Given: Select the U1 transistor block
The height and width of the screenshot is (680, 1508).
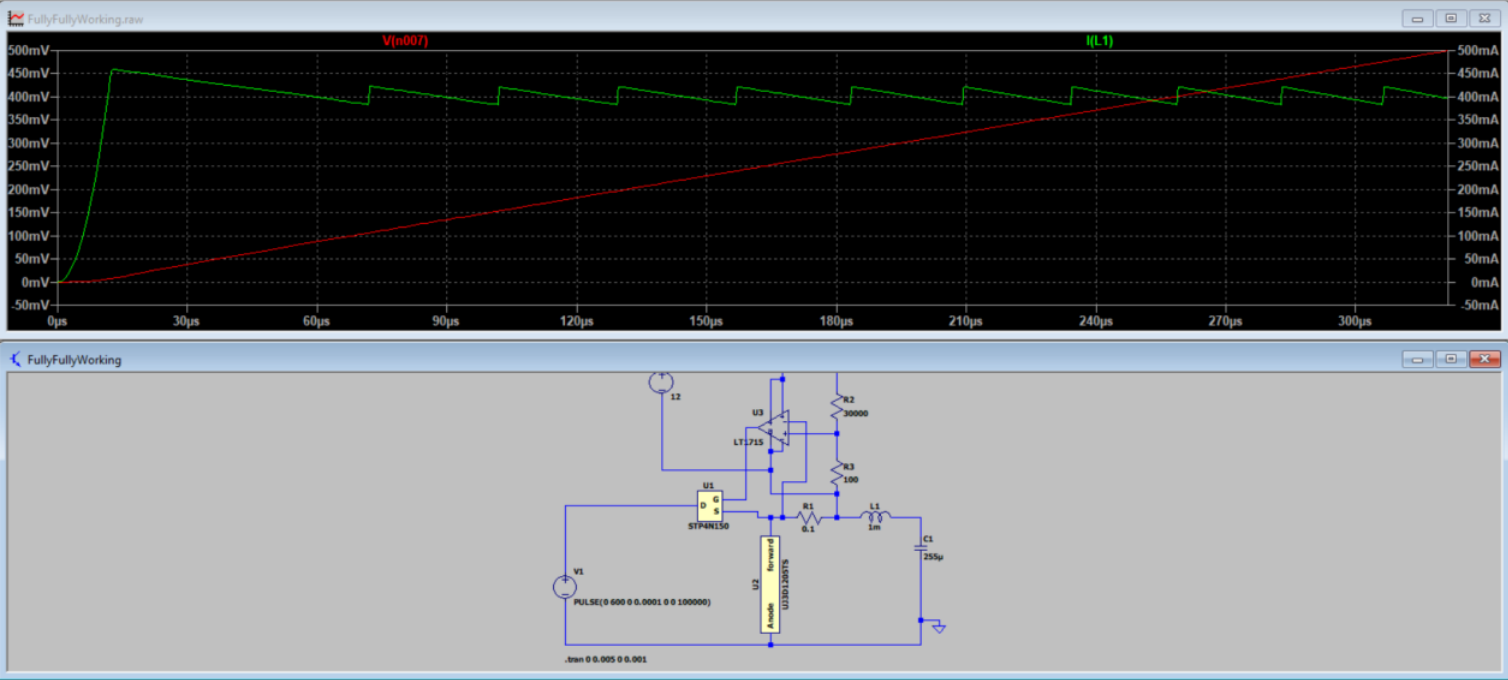Looking at the screenshot, I should (x=710, y=506).
